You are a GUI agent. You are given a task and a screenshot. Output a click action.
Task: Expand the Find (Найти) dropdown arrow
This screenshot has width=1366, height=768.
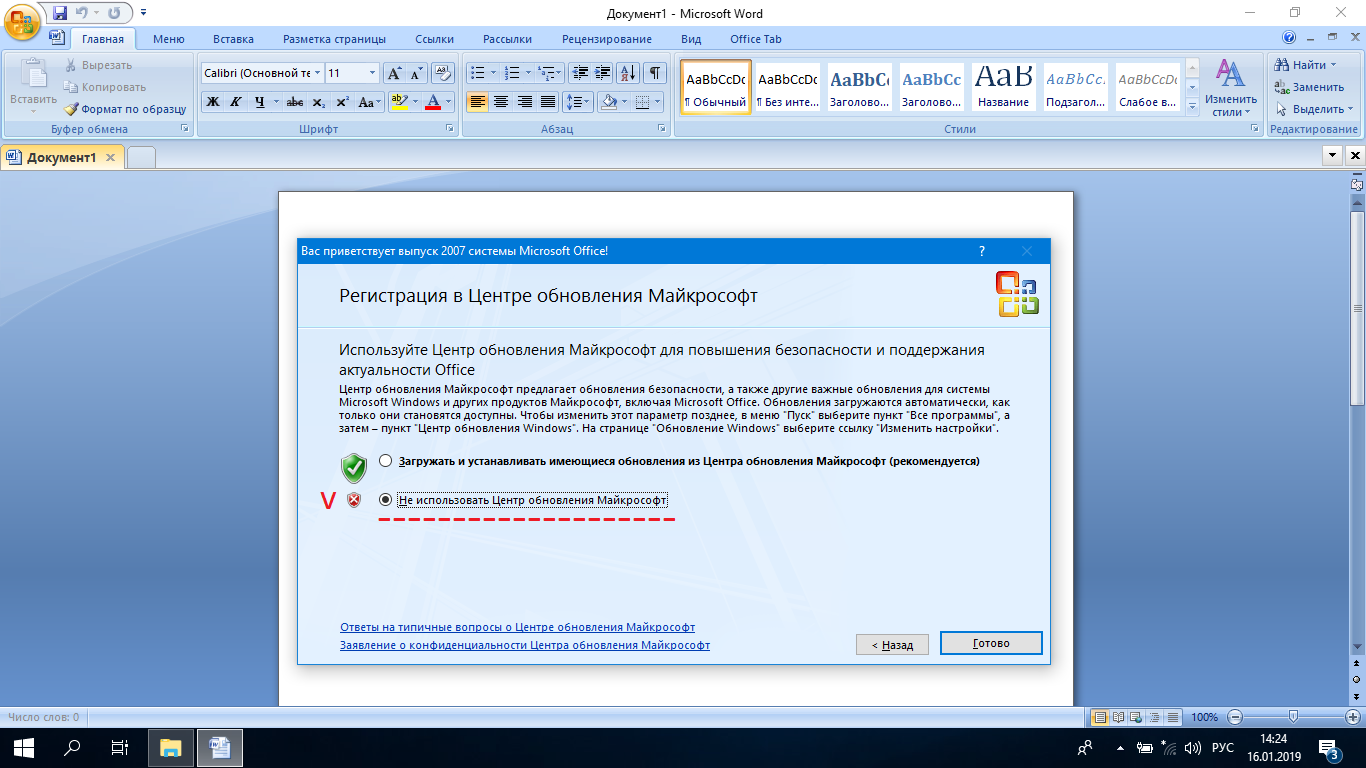pyautogui.click(x=1334, y=65)
